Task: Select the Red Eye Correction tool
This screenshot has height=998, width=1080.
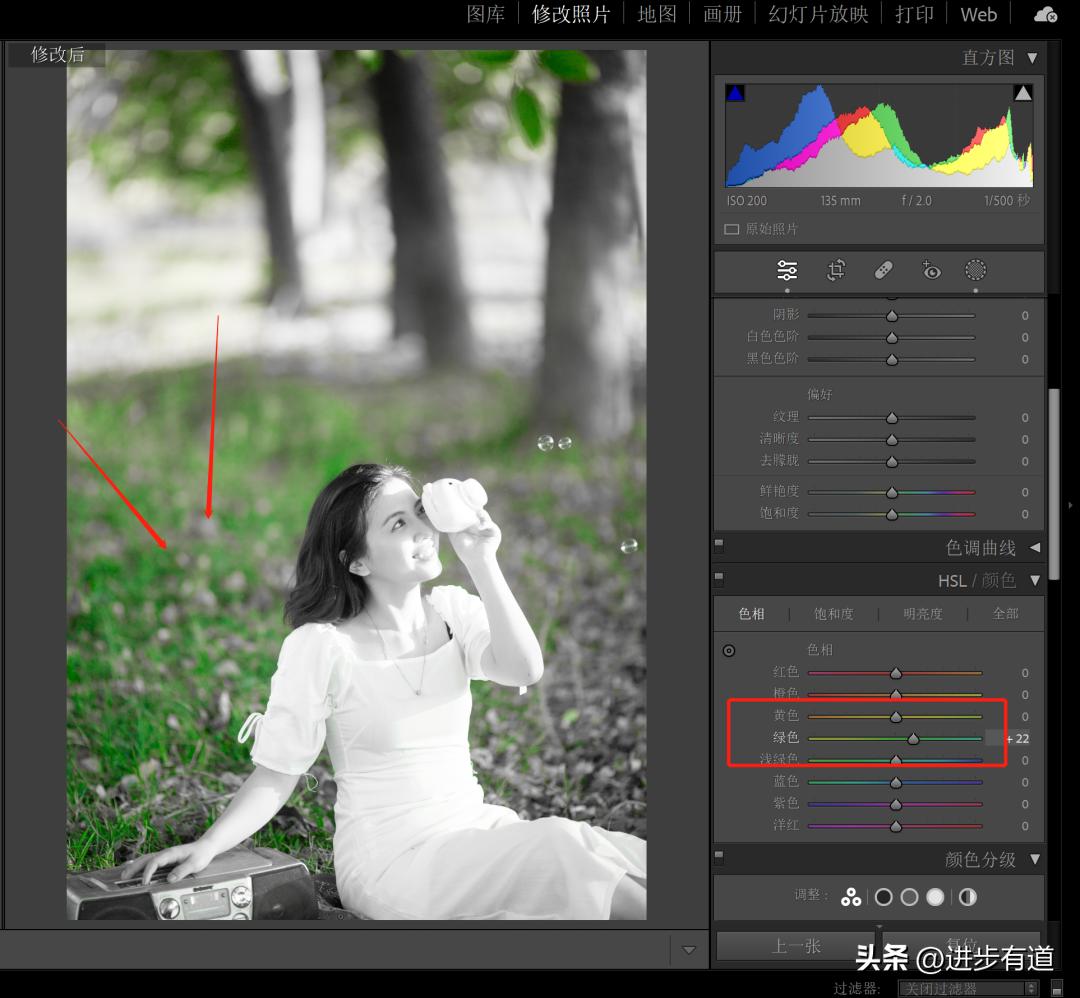Action: coord(931,270)
